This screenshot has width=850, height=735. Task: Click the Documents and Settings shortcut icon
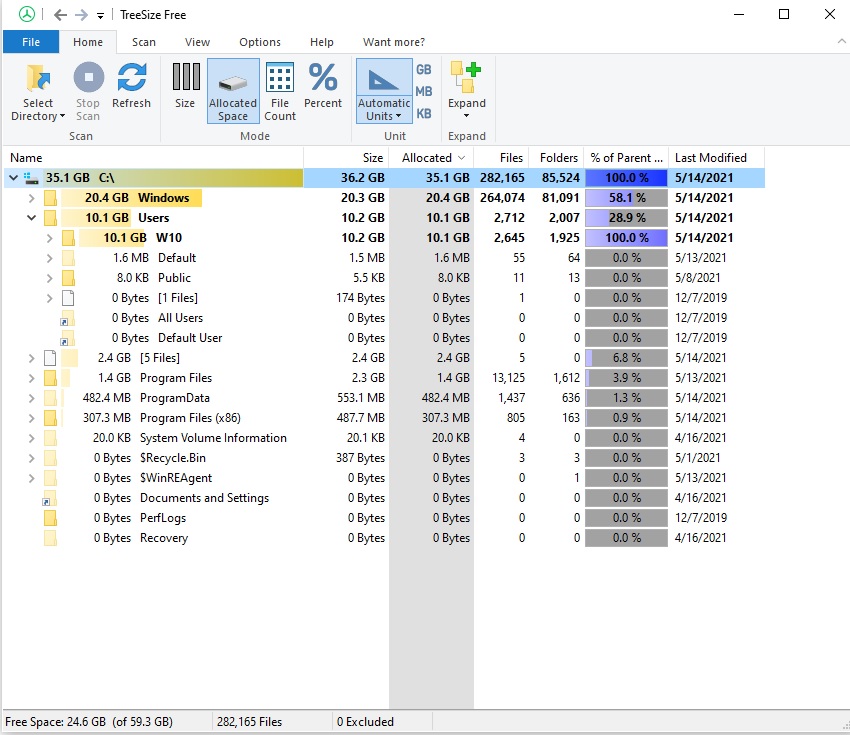pyautogui.click(x=50, y=498)
